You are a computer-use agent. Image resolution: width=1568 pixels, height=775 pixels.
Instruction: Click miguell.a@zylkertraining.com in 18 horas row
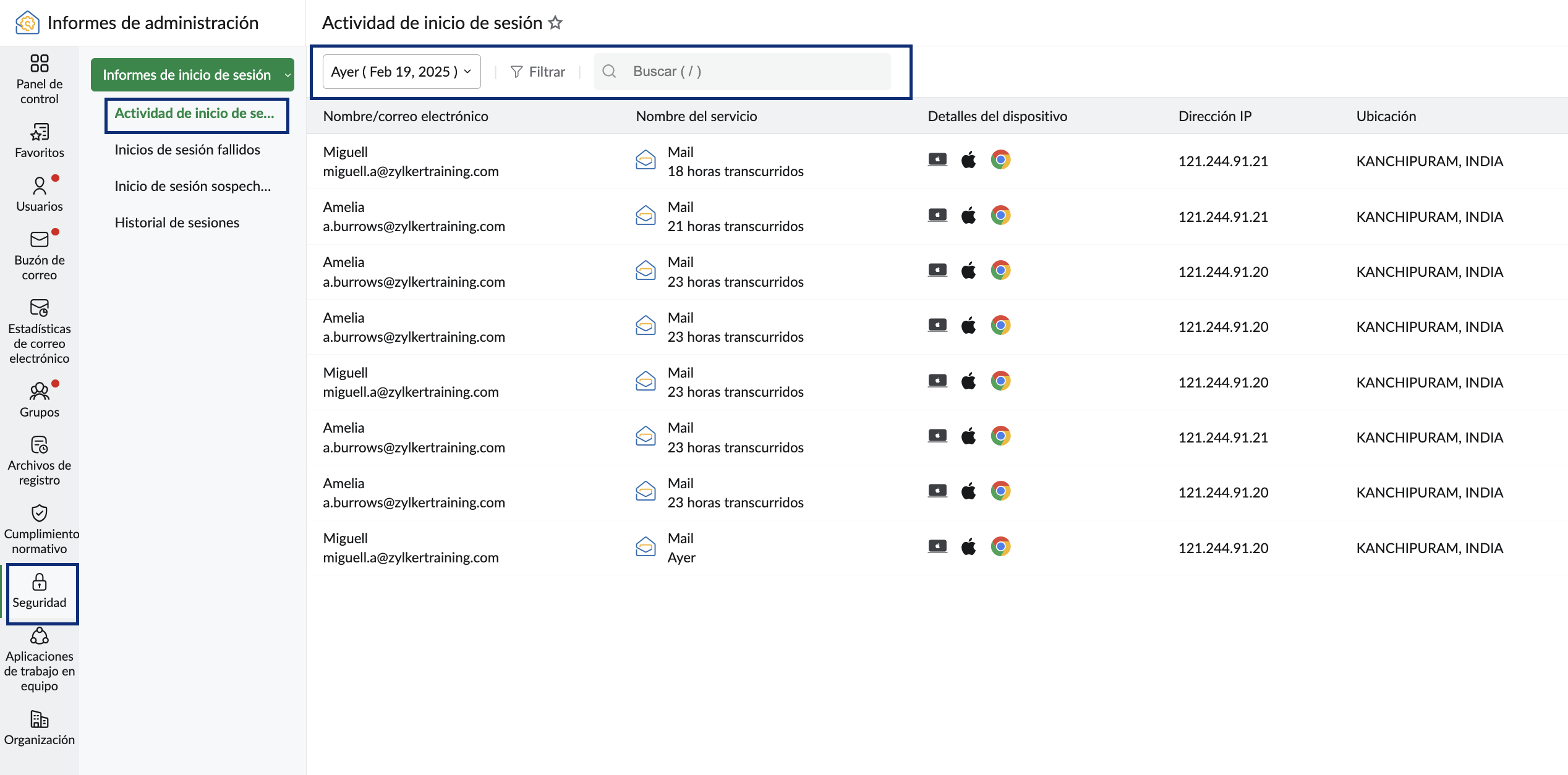[411, 171]
